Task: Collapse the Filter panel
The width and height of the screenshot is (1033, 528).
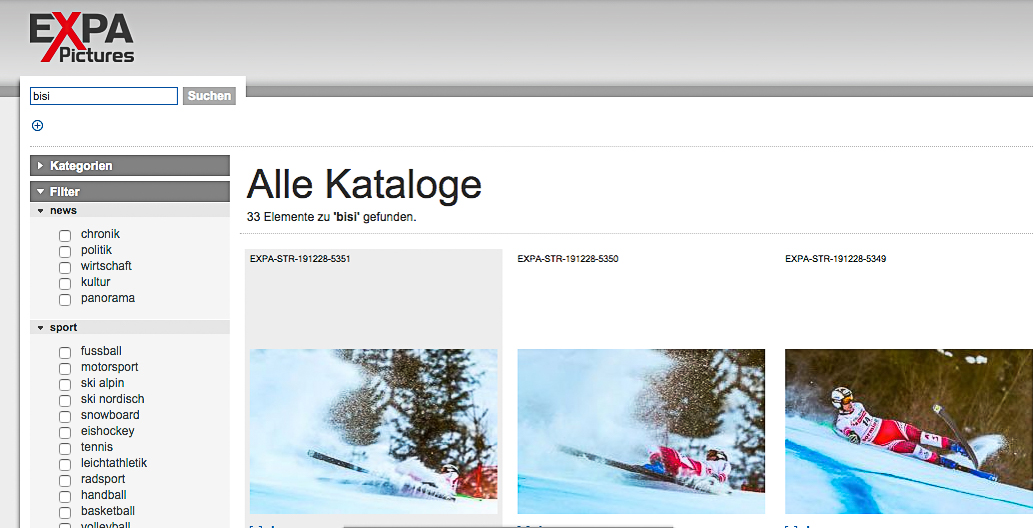Action: tap(130, 192)
